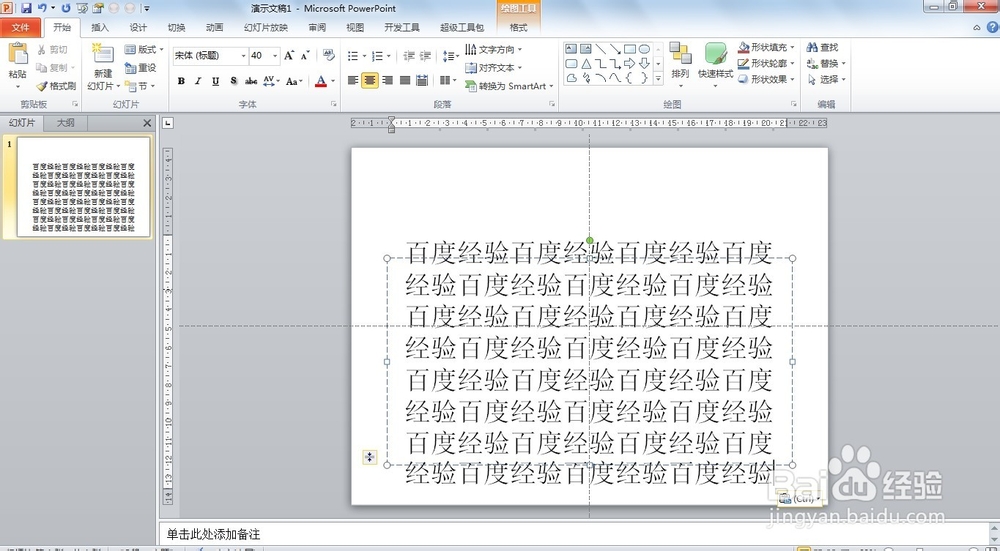
Task: Increase font size with the large A button
Action: (290, 55)
